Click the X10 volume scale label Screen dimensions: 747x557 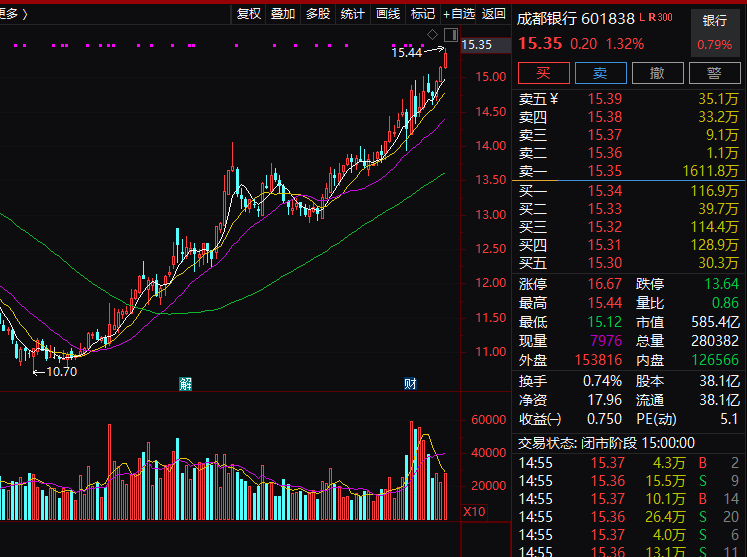tap(474, 512)
